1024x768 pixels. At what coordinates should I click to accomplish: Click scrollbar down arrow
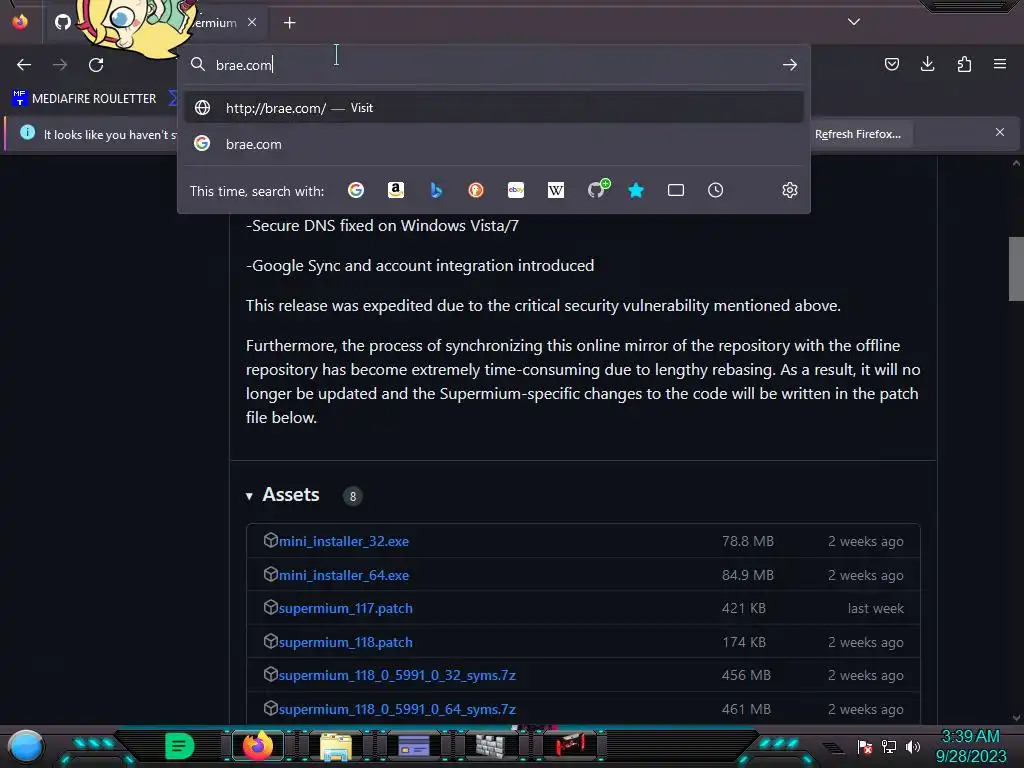click(x=1016, y=718)
